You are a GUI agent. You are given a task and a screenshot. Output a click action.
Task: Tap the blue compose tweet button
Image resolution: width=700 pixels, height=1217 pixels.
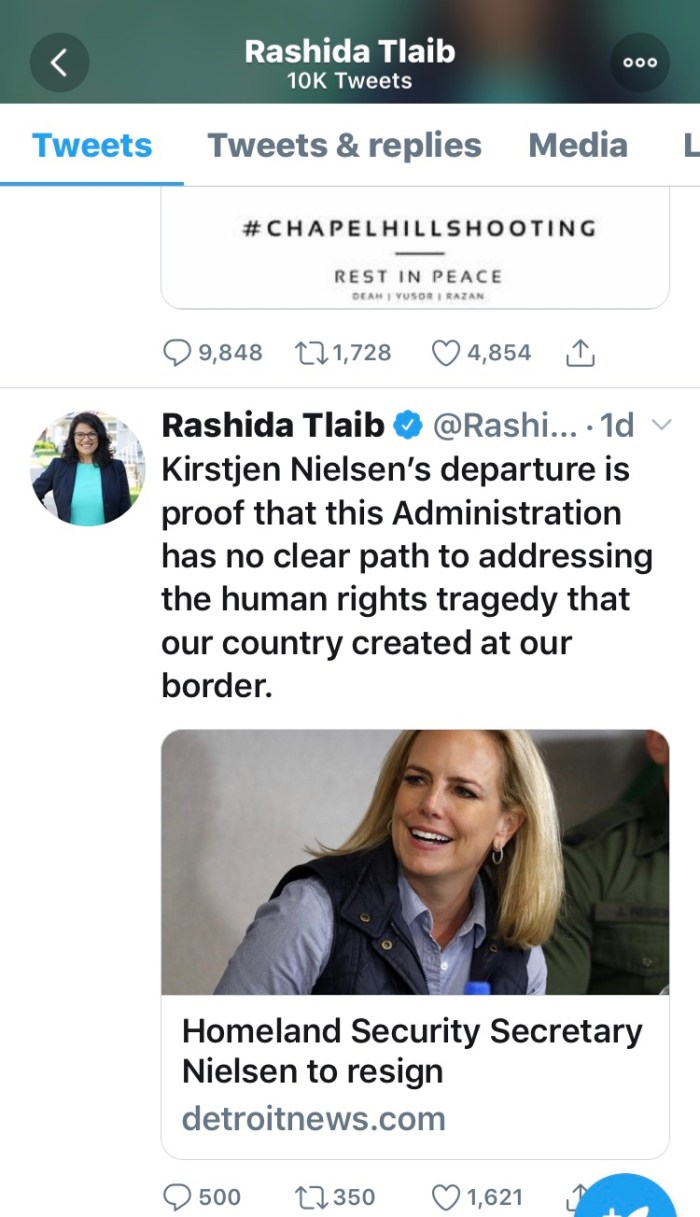(x=640, y=1200)
